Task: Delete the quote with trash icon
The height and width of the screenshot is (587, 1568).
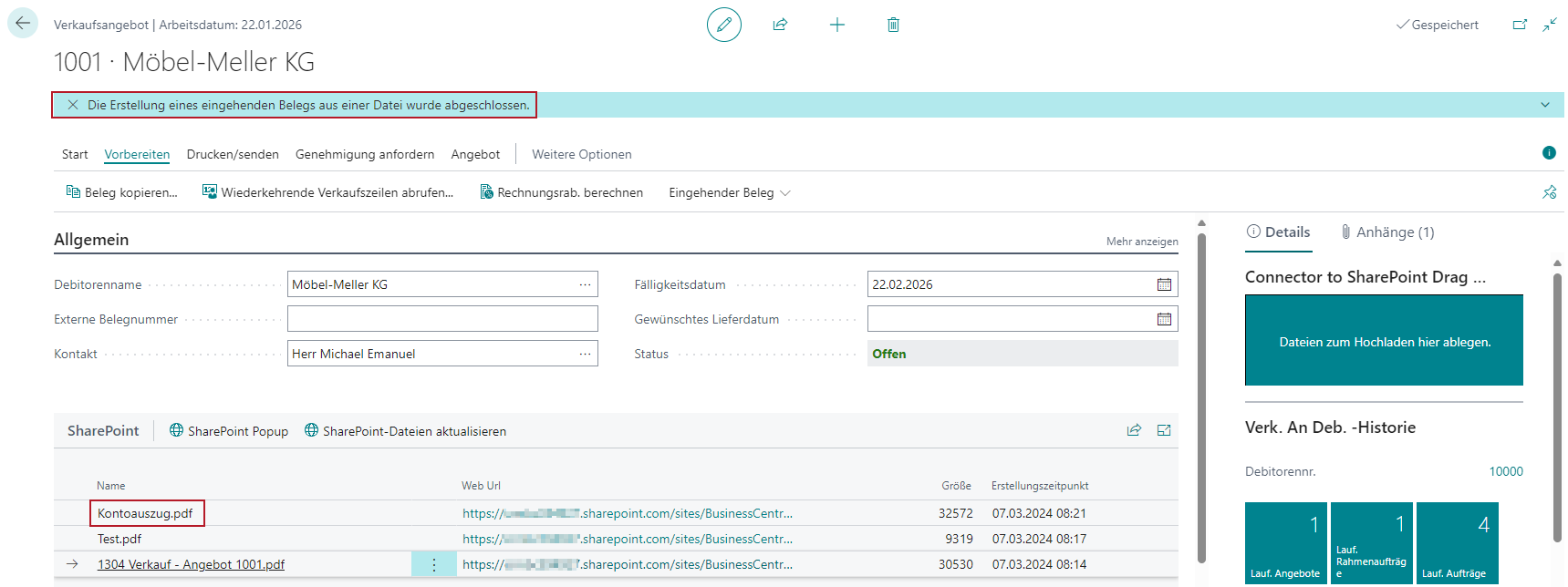Action: pyautogui.click(x=893, y=25)
